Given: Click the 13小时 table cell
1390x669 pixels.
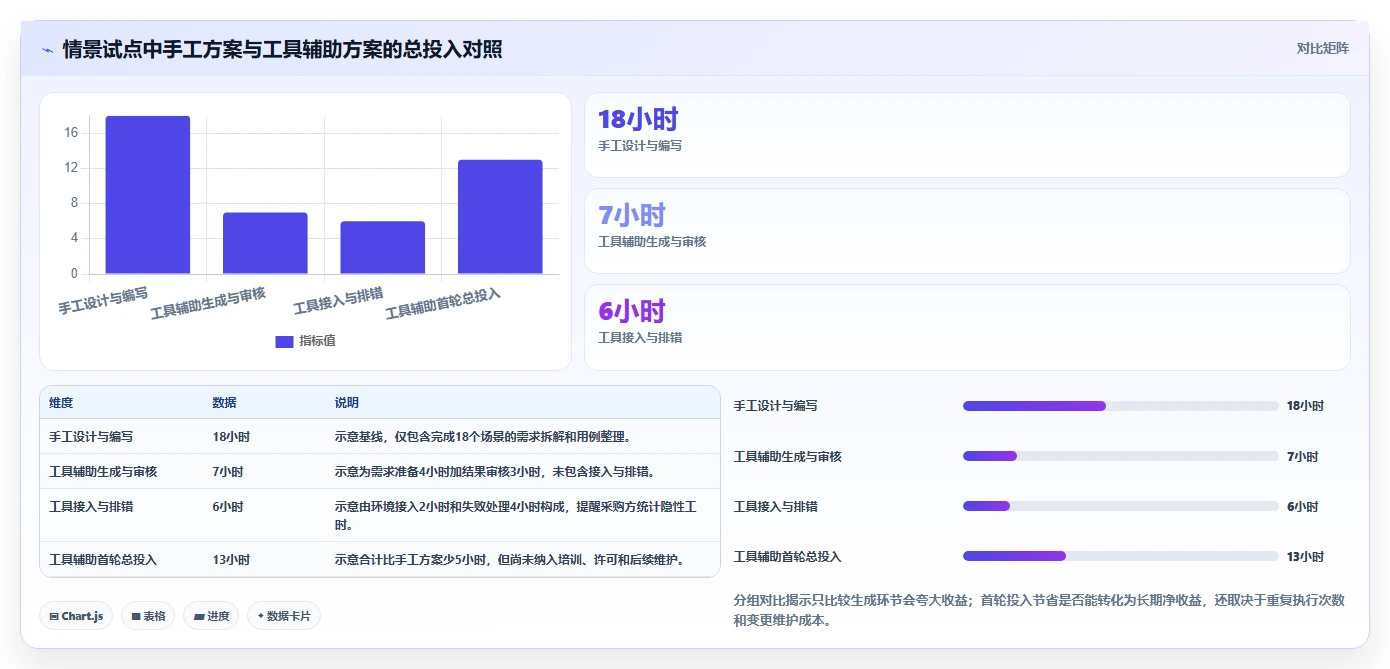Looking at the screenshot, I should click(231, 560).
